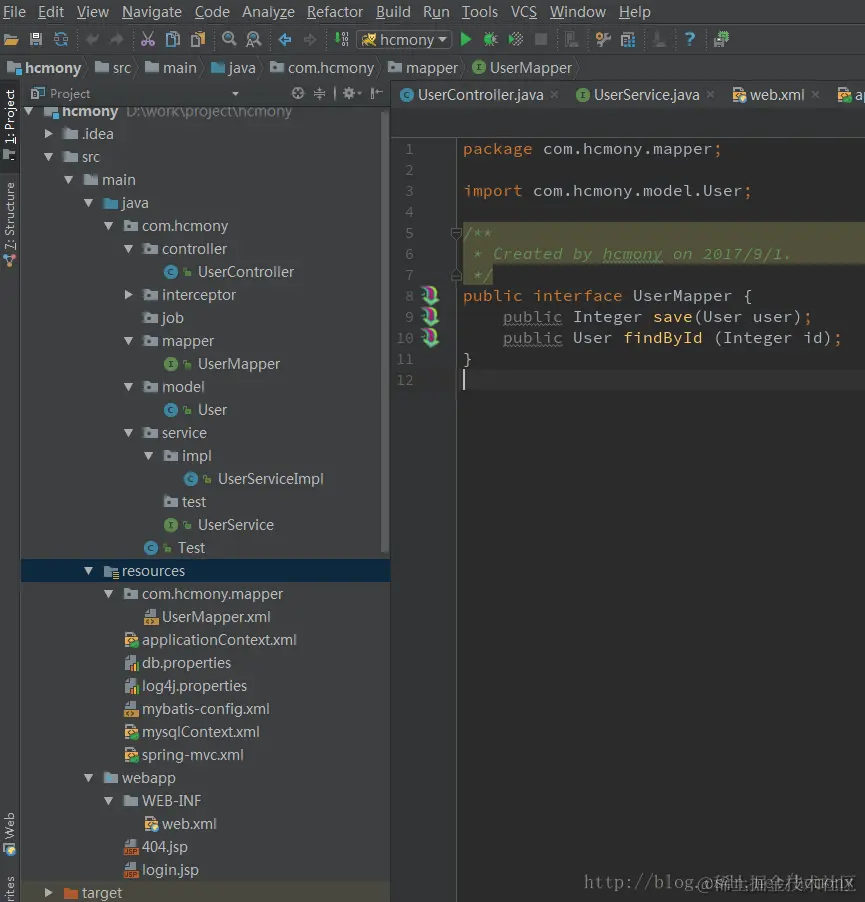Click the Make Project build icon
The height and width of the screenshot is (902, 865).
point(342,40)
